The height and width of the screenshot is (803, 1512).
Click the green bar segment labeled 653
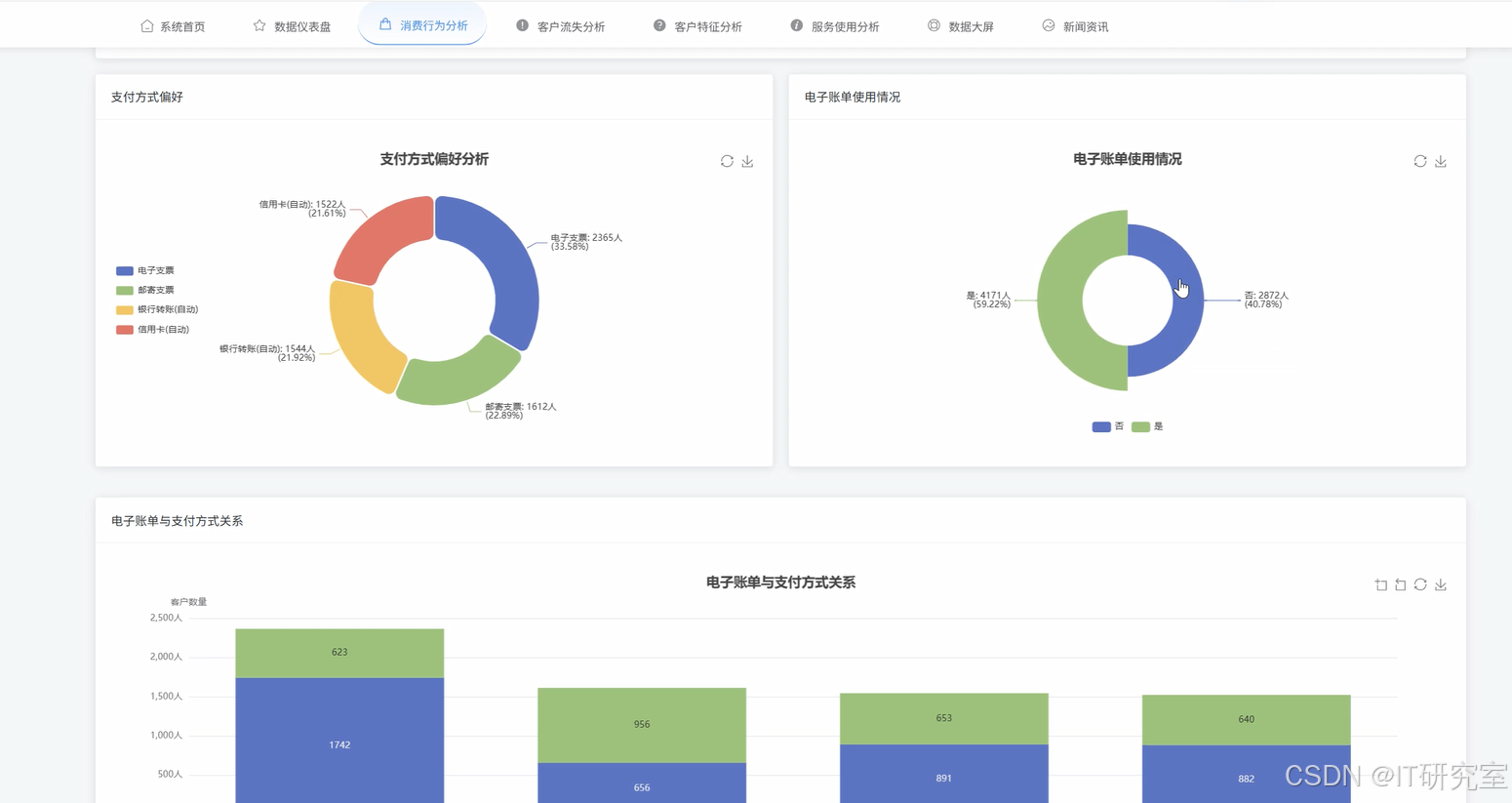pos(944,719)
